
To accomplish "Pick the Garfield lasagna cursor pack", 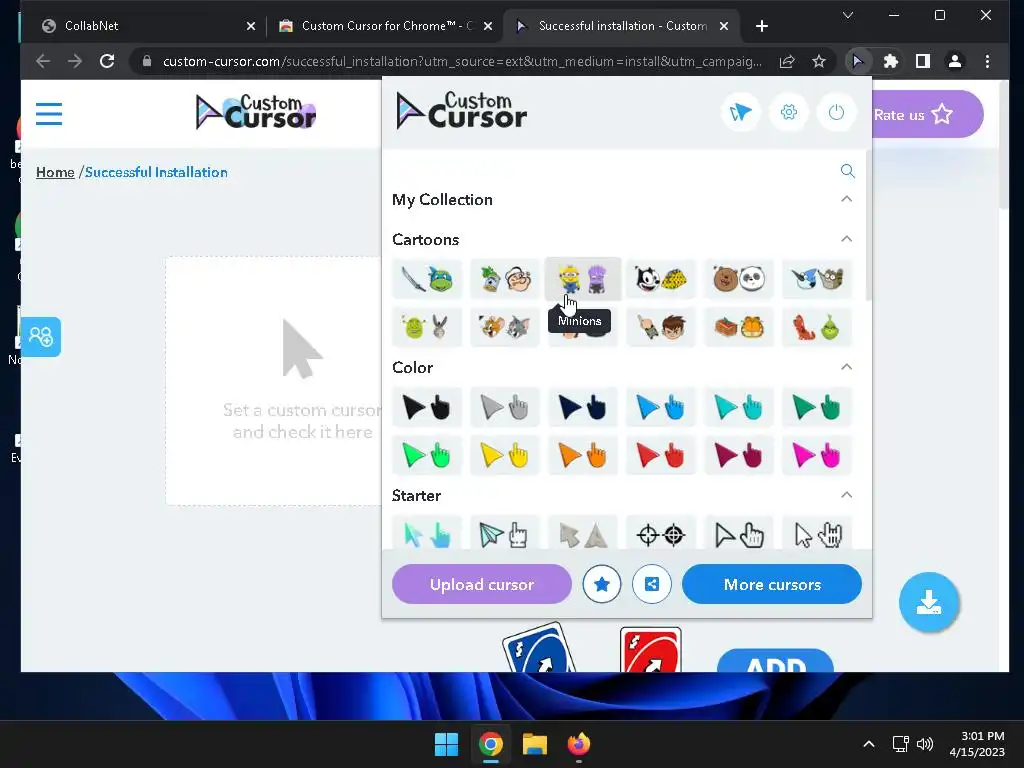I will point(739,327).
